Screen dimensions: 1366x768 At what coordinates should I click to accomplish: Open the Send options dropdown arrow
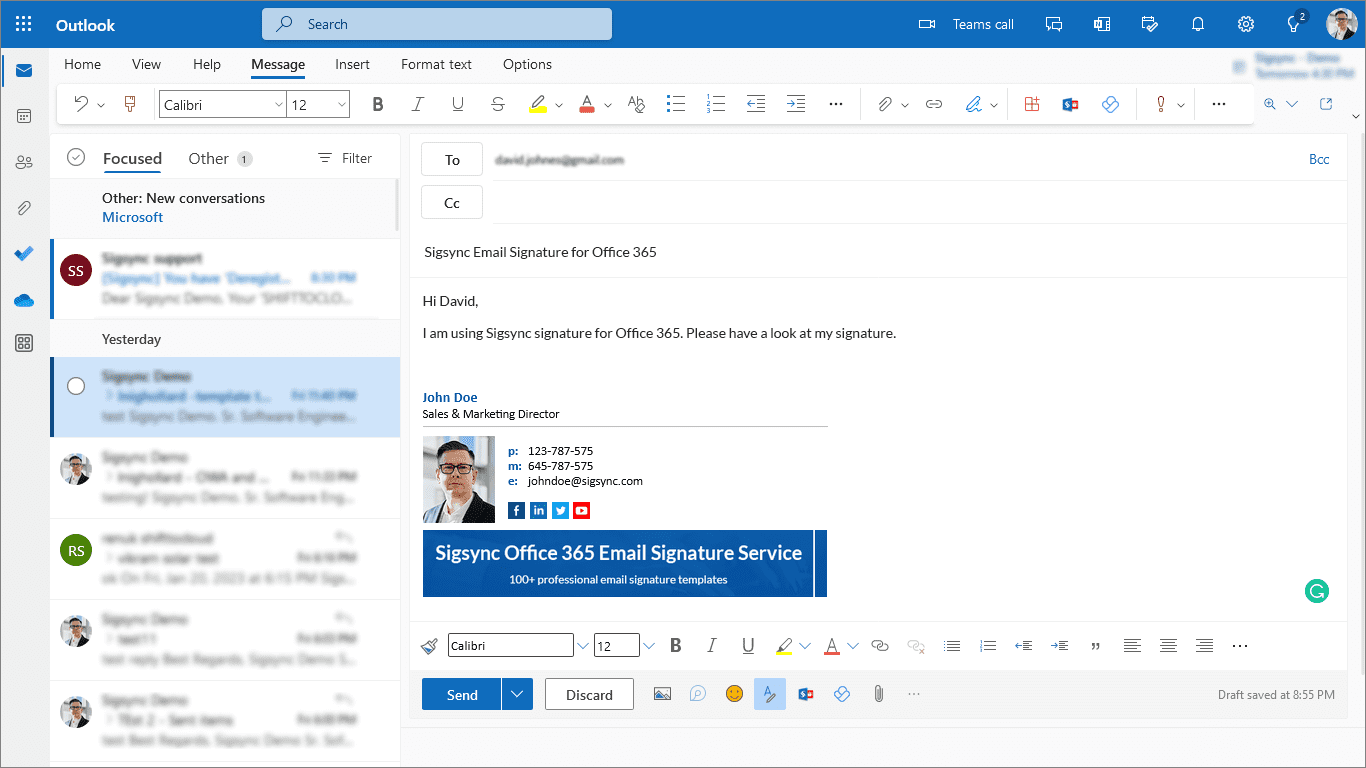(x=517, y=694)
